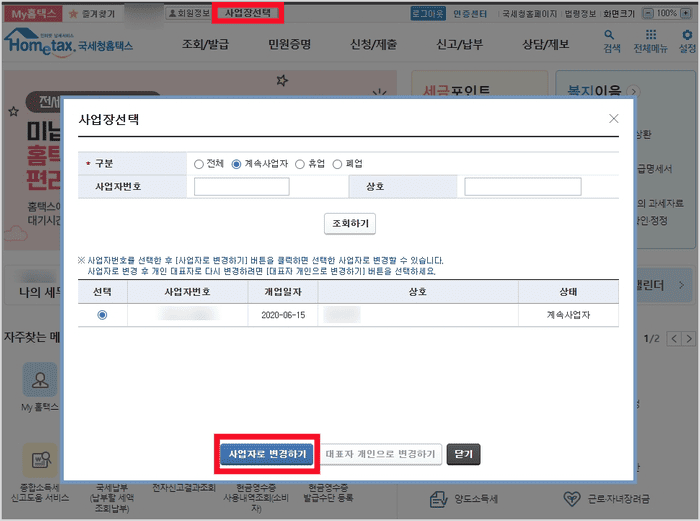Expand the calendar panel chevron

tap(681, 285)
